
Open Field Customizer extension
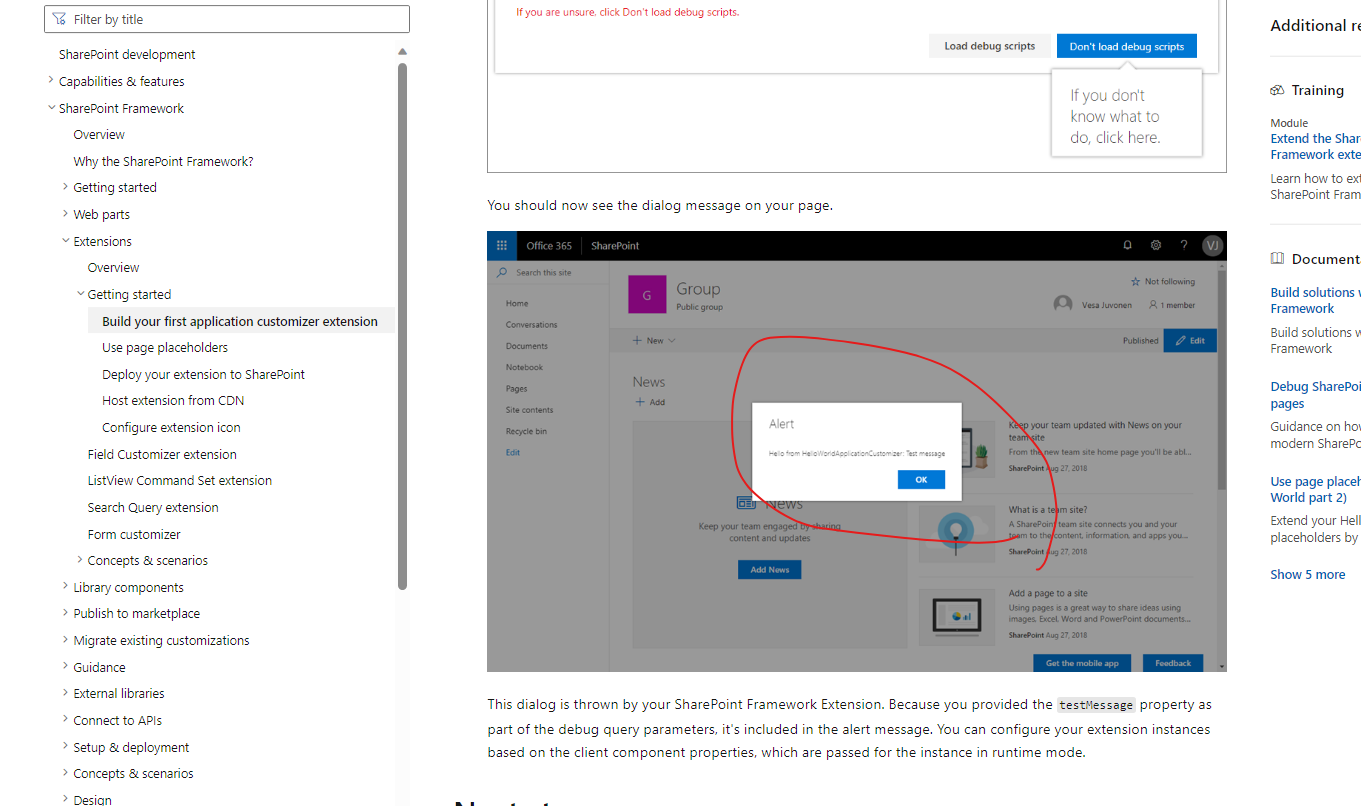click(162, 454)
